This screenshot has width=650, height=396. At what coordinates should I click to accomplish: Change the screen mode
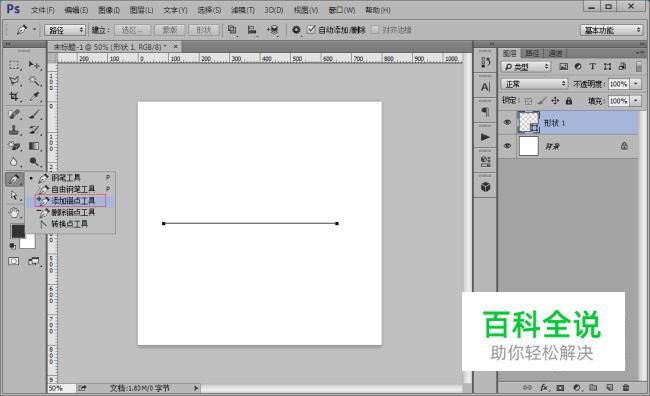click(34, 261)
